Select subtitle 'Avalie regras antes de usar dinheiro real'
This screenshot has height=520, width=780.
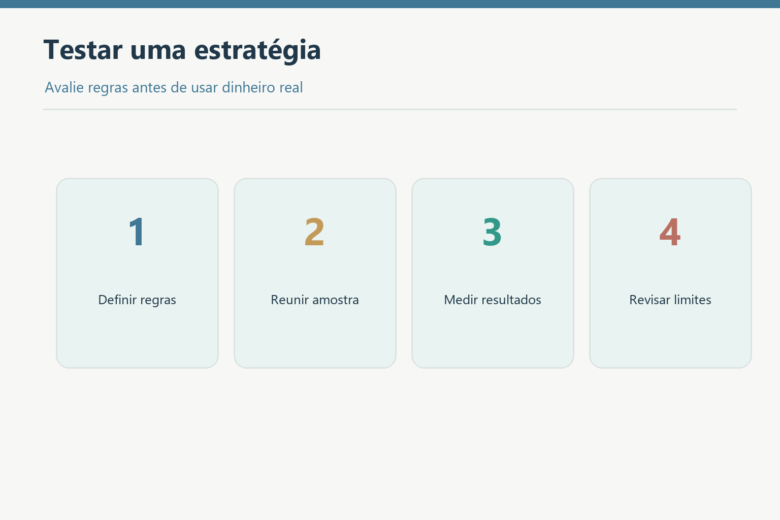point(174,88)
